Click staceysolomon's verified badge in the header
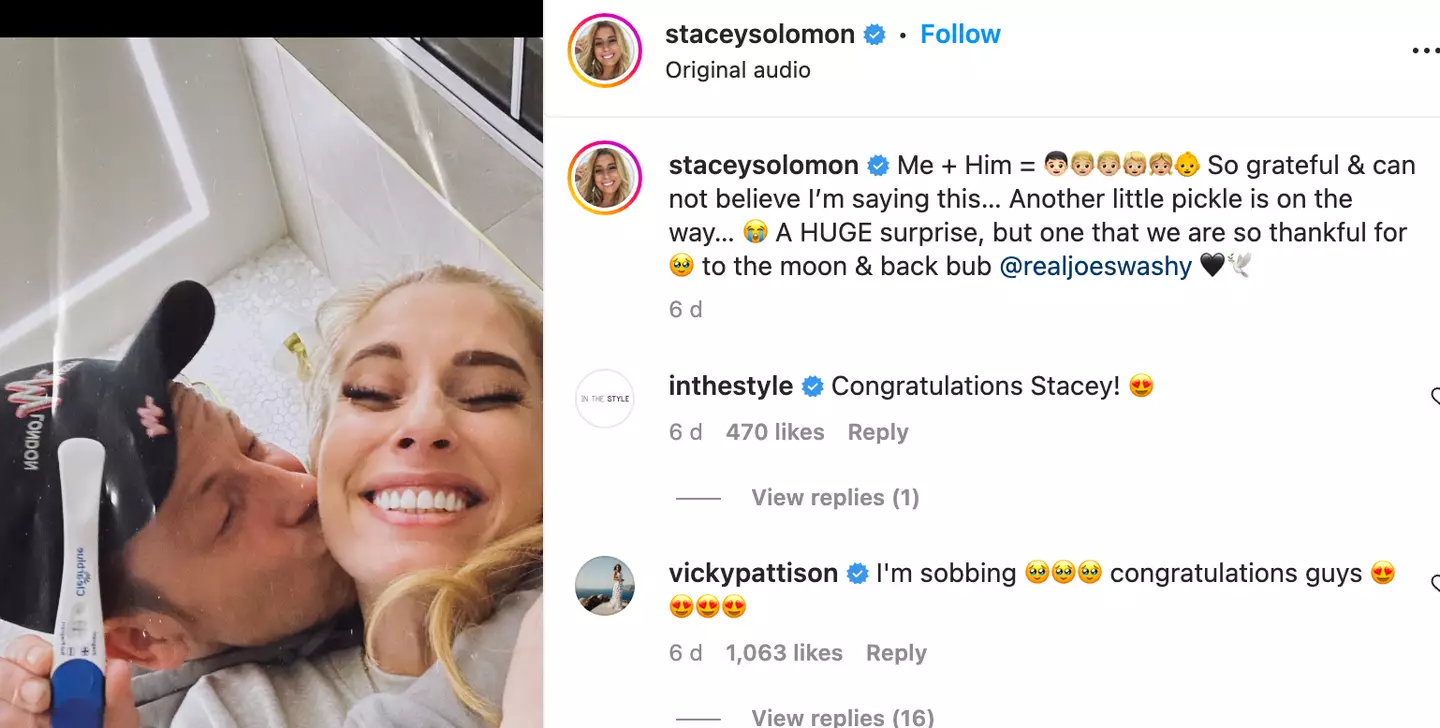 (x=874, y=33)
